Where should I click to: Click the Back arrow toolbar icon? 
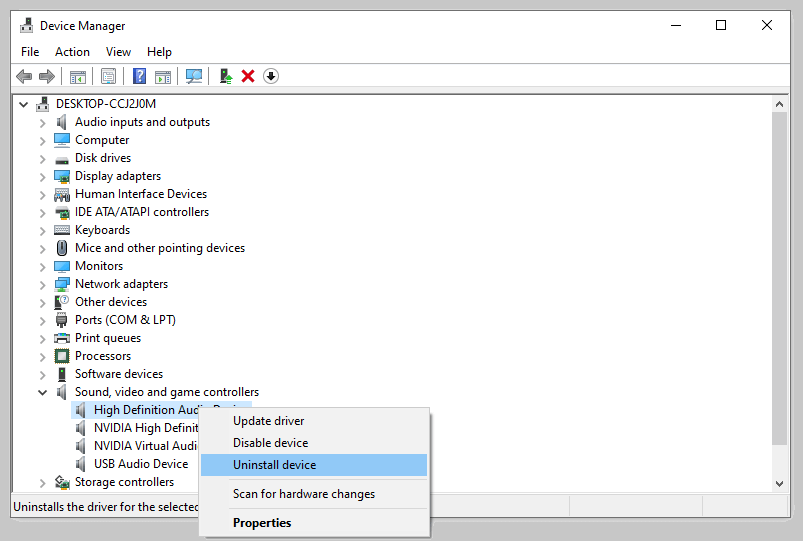[x=24, y=76]
